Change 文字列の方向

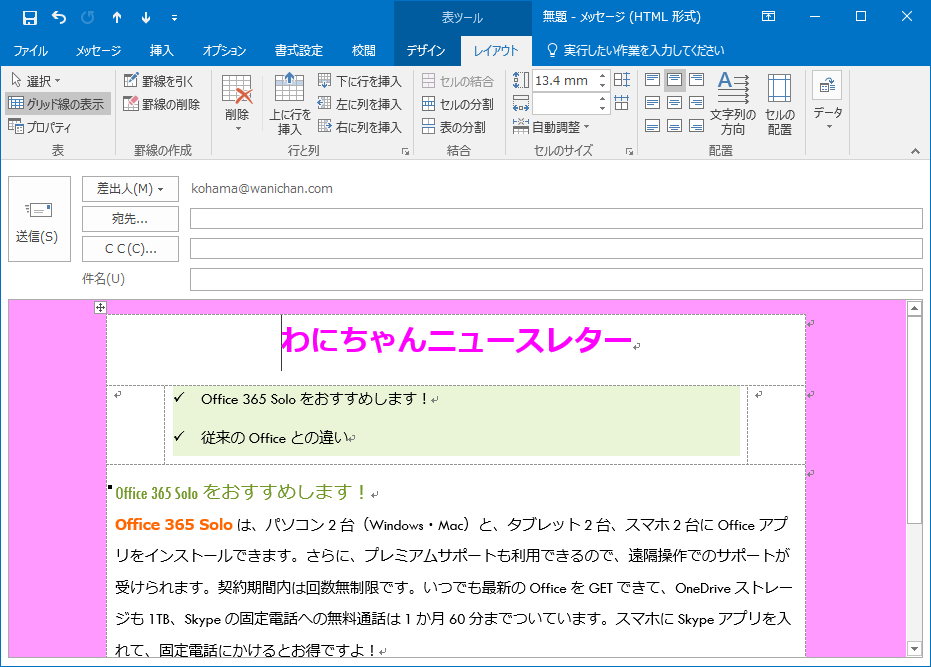click(733, 105)
